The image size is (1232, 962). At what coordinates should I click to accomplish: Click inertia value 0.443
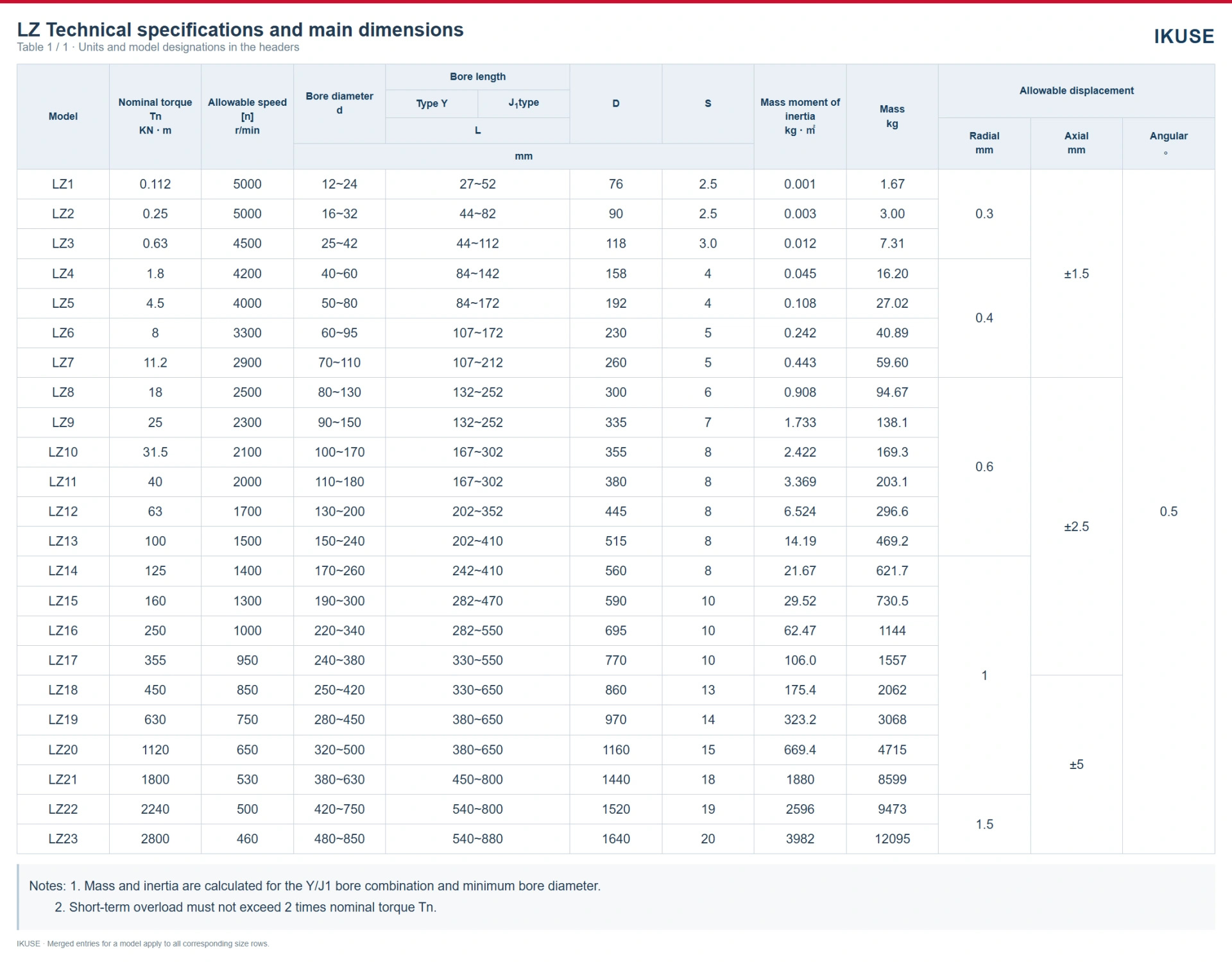[x=800, y=363]
